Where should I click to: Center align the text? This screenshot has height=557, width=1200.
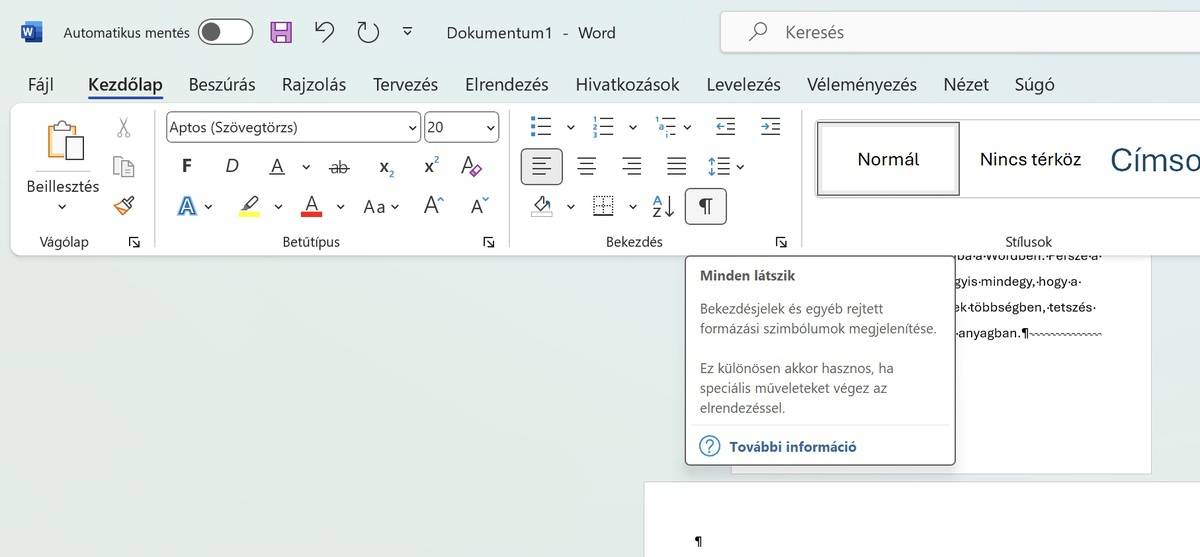click(587, 167)
